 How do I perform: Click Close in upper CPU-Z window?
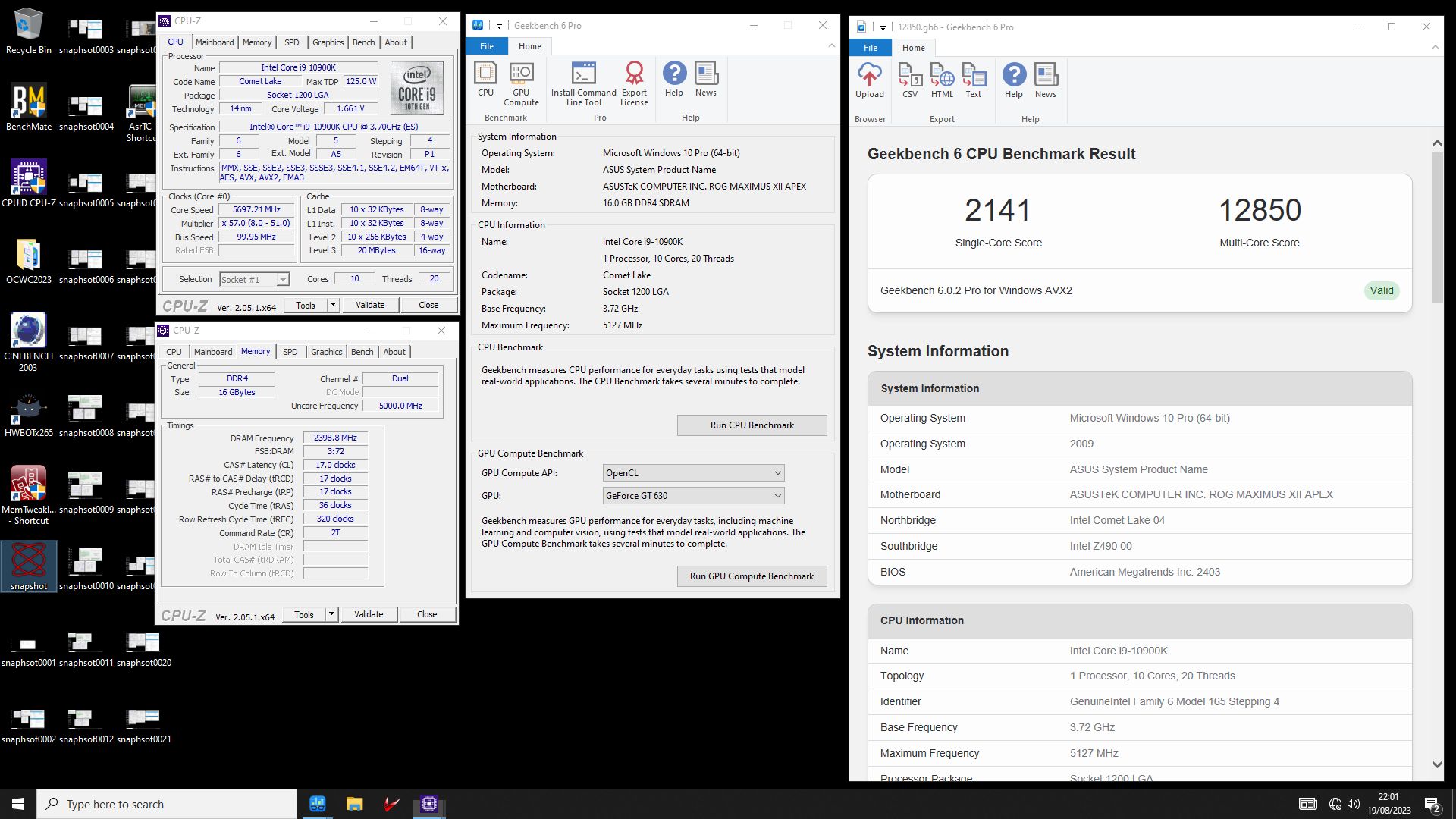[428, 305]
